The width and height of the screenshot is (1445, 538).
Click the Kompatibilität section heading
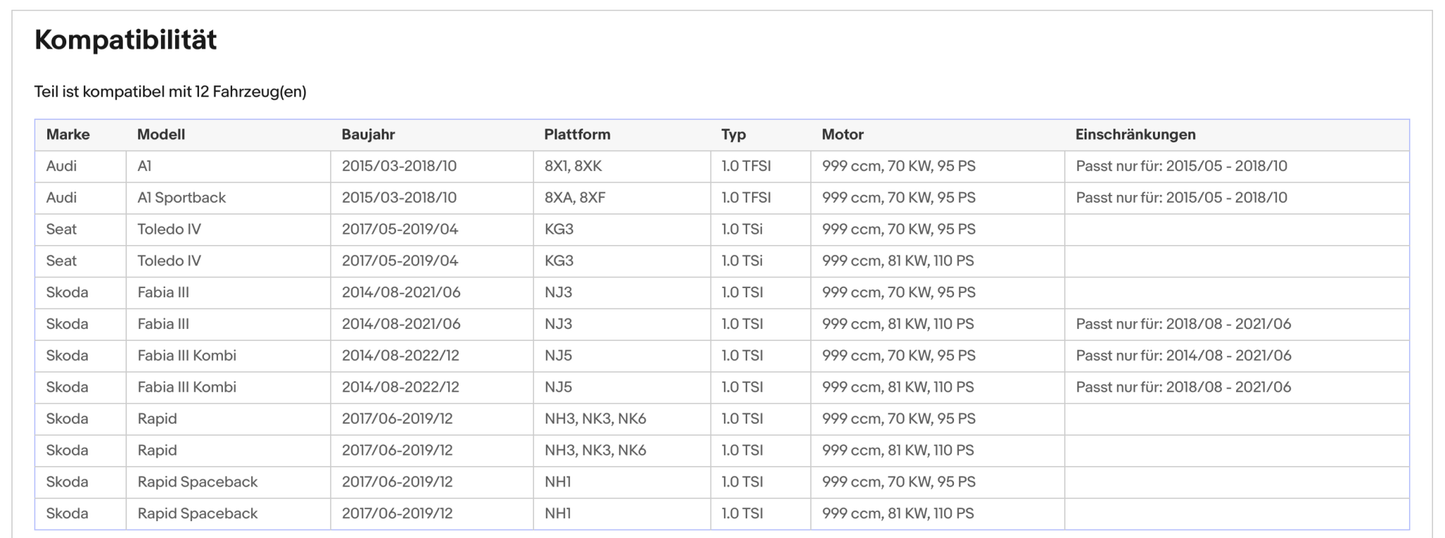pos(125,40)
